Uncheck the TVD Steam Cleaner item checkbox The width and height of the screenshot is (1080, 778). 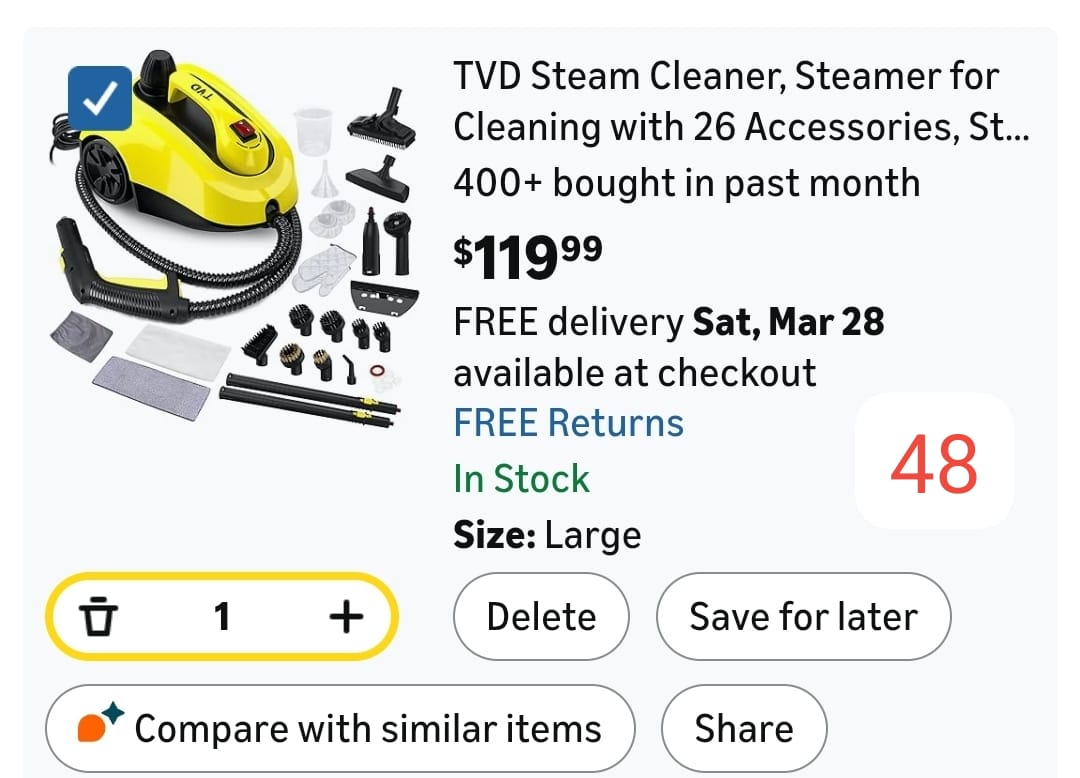100,98
